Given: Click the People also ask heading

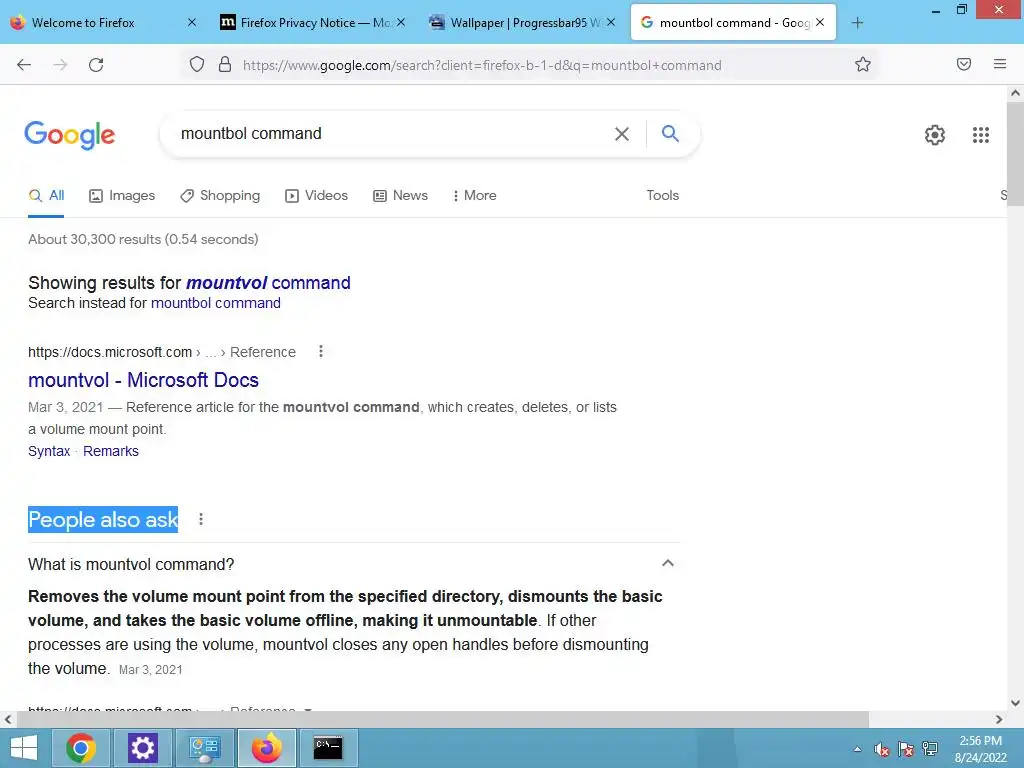Looking at the screenshot, I should pyautogui.click(x=103, y=520).
